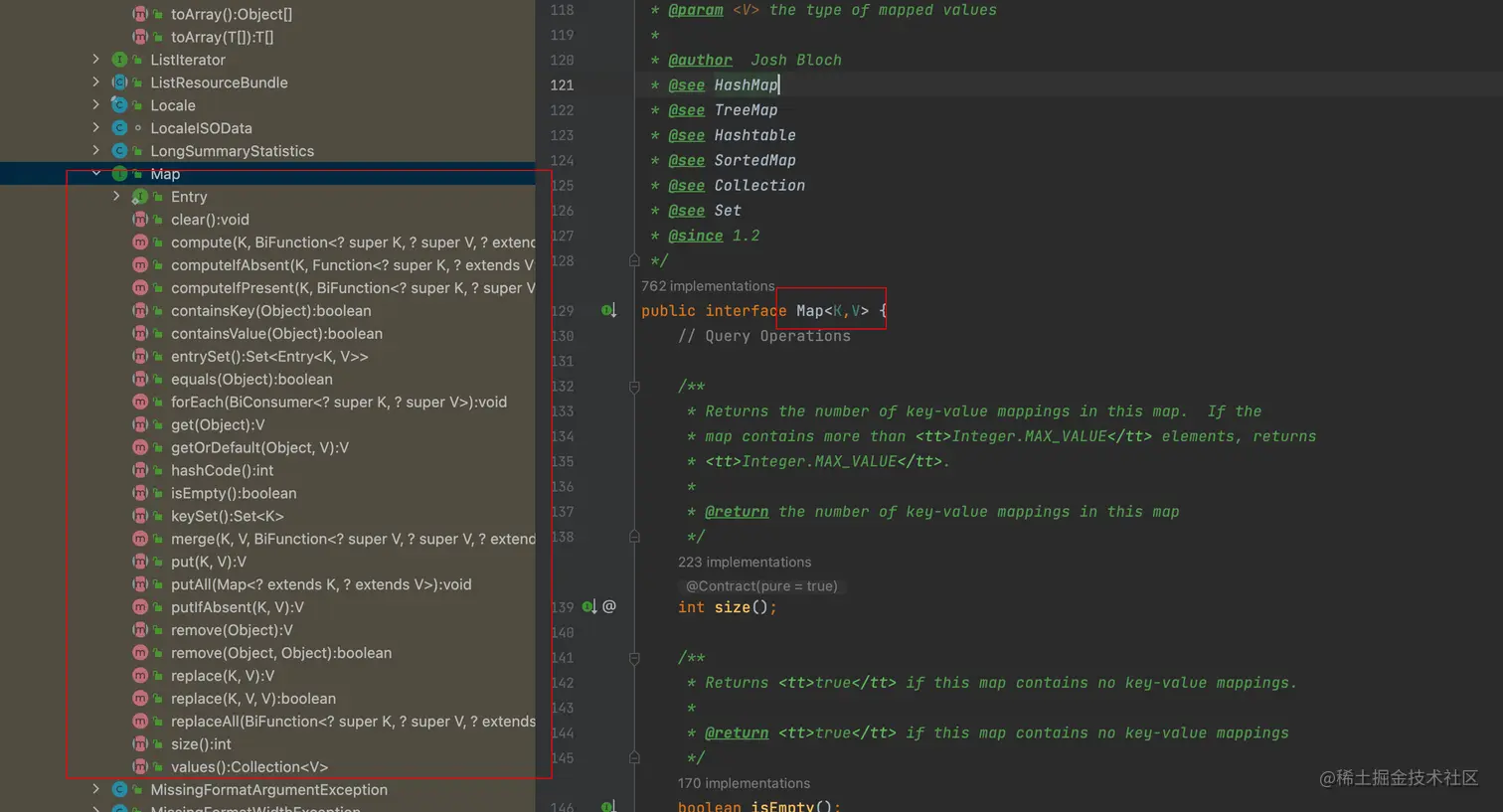Click the exception class icon for MissingFormatArgumentException
The width and height of the screenshot is (1503, 812).
(119, 790)
